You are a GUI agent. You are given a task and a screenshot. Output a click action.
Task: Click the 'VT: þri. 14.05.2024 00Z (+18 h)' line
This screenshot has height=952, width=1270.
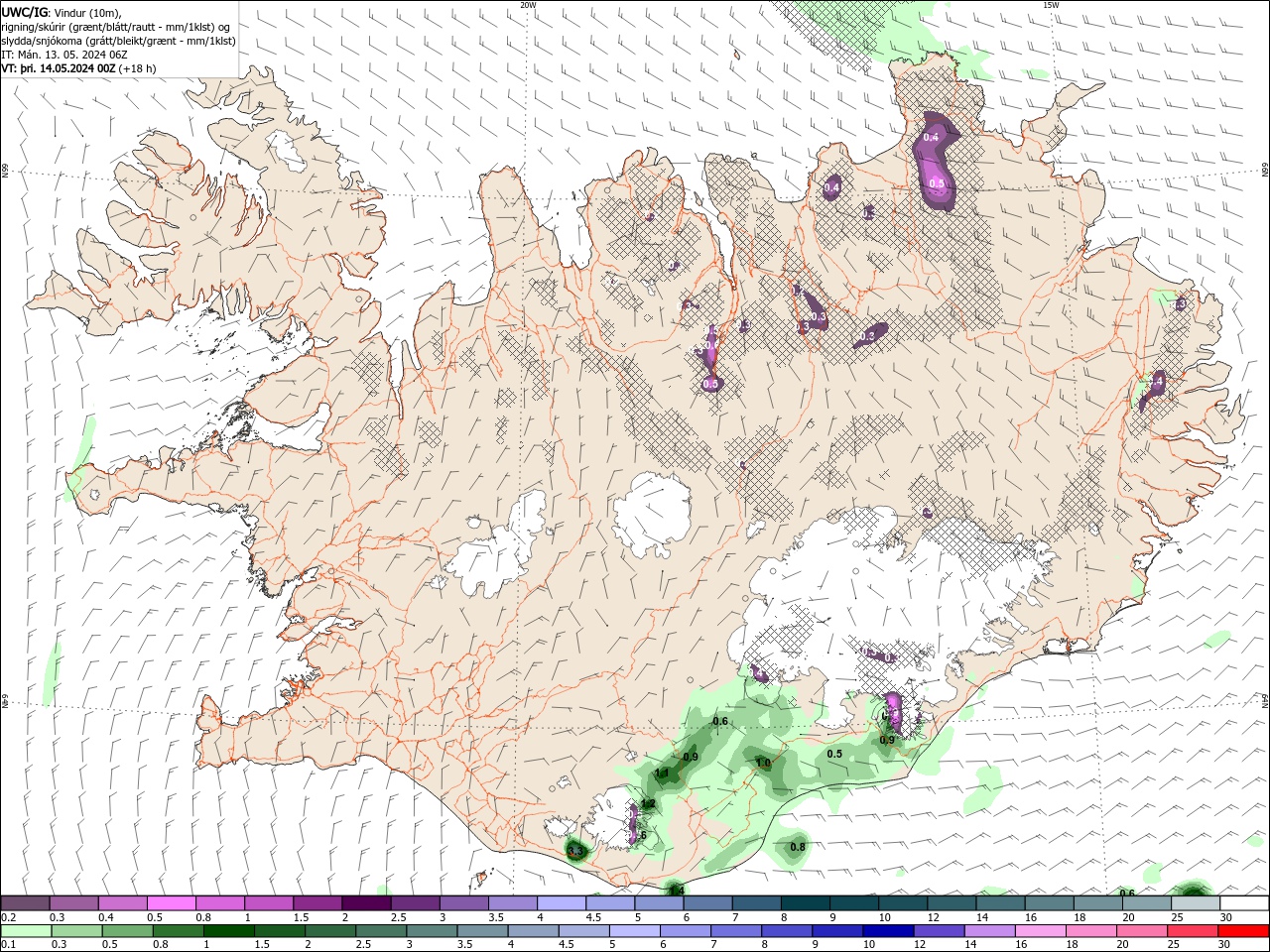[x=79, y=68]
